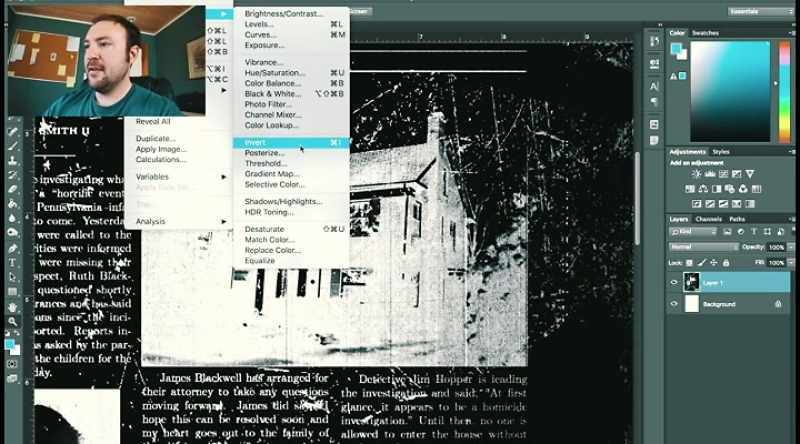Switch to the Styles tab

point(720,152)
